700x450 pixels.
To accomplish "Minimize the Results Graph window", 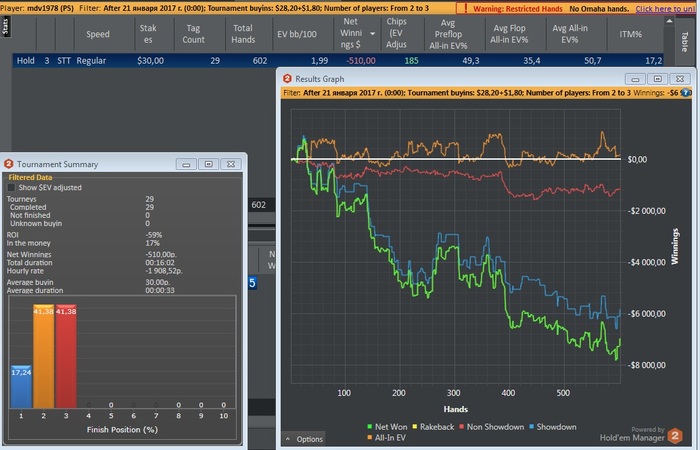I will [635, 79].
